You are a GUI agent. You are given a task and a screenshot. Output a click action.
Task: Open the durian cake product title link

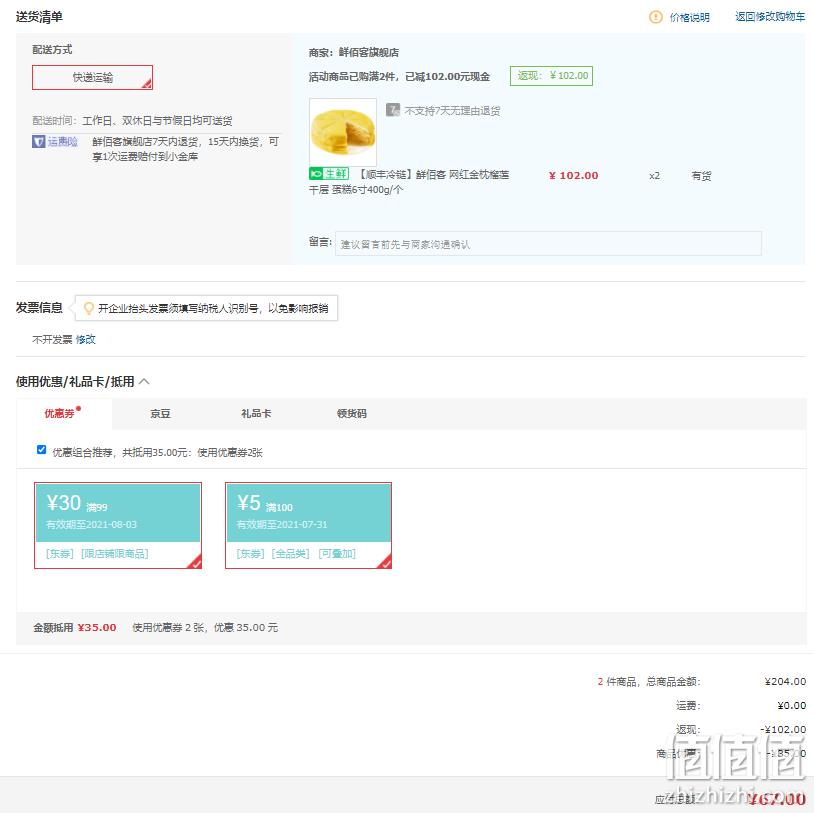(409, 182)
